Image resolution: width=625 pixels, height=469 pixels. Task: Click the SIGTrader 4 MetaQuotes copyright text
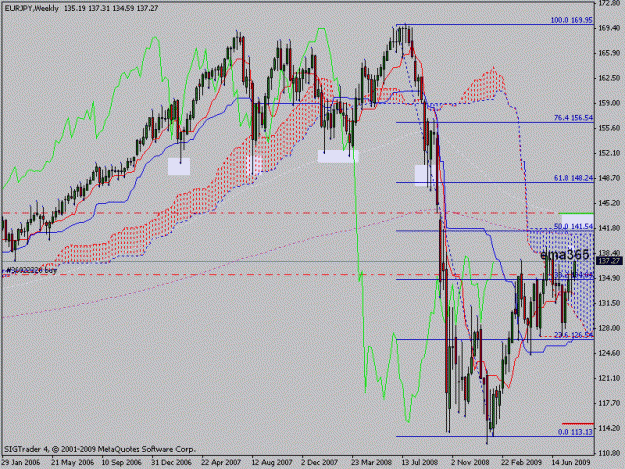pyautogui.click(x=100, y=449)
